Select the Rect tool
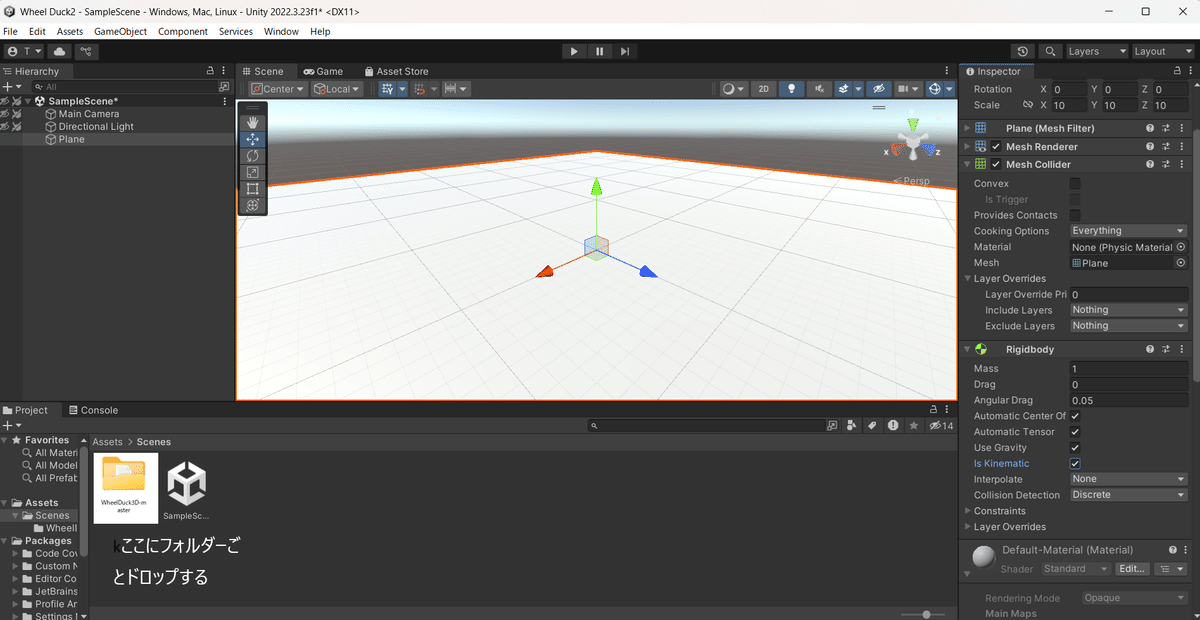This screenshot has width=1200, height=620. click(x=252, y=189)
